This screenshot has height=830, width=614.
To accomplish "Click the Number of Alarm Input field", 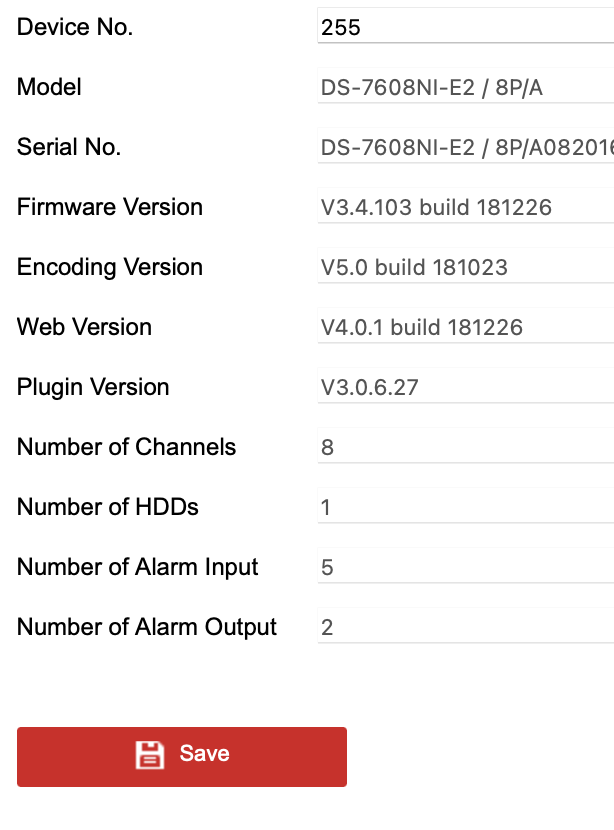I will pos(460,567).
